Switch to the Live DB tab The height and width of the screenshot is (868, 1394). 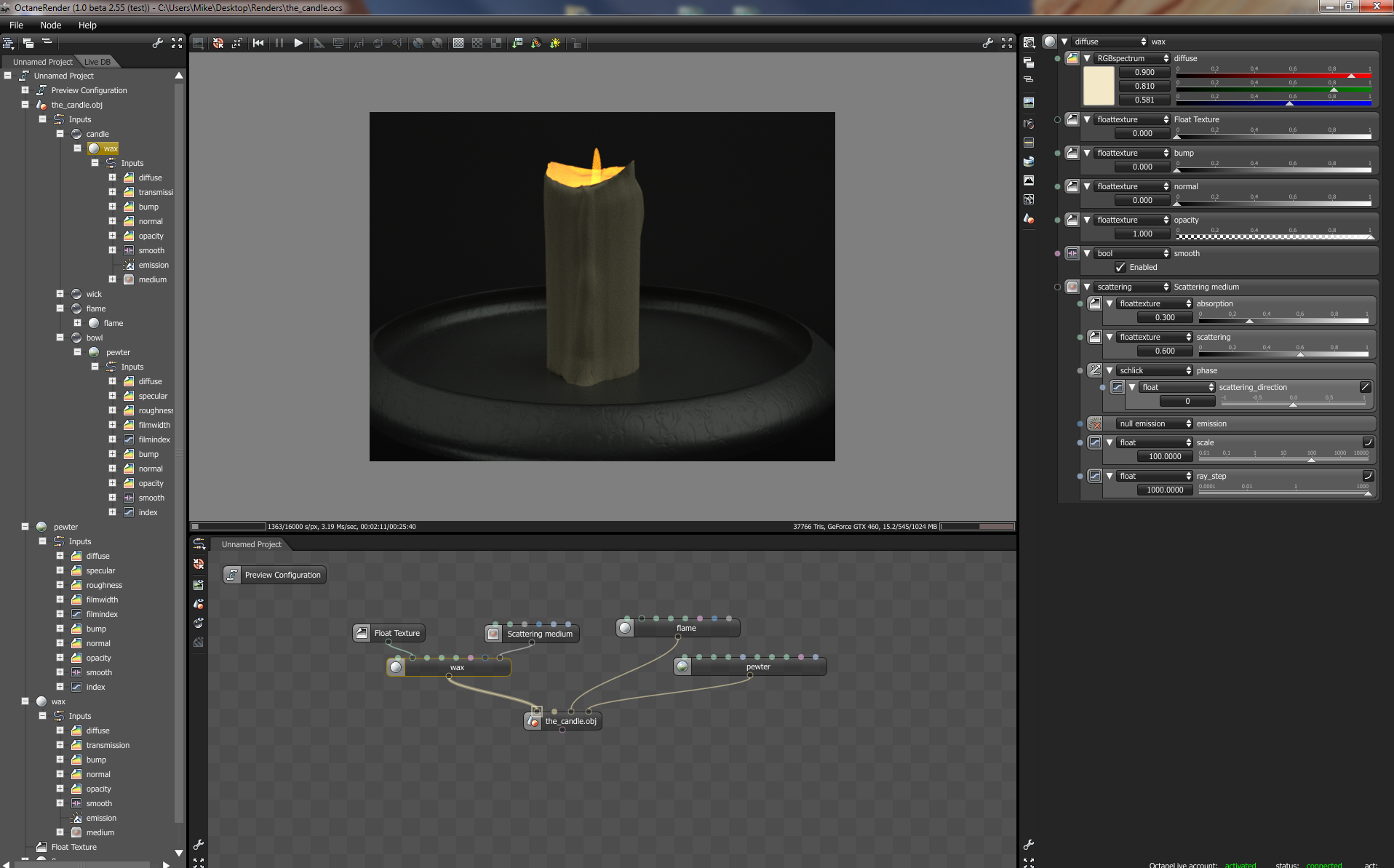pos(97,62)
